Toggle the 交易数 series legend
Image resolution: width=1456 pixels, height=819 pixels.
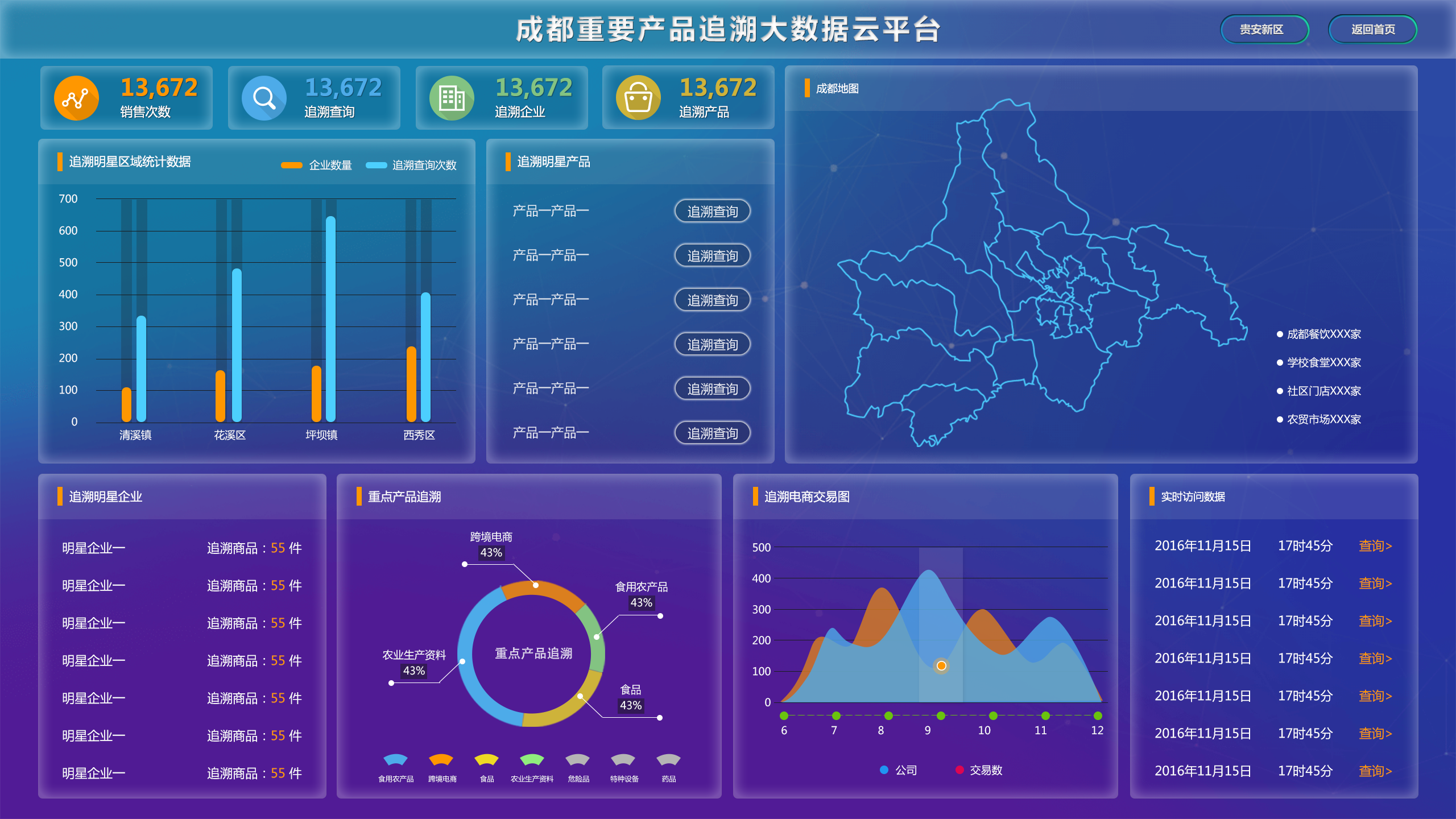coord(973,770)
